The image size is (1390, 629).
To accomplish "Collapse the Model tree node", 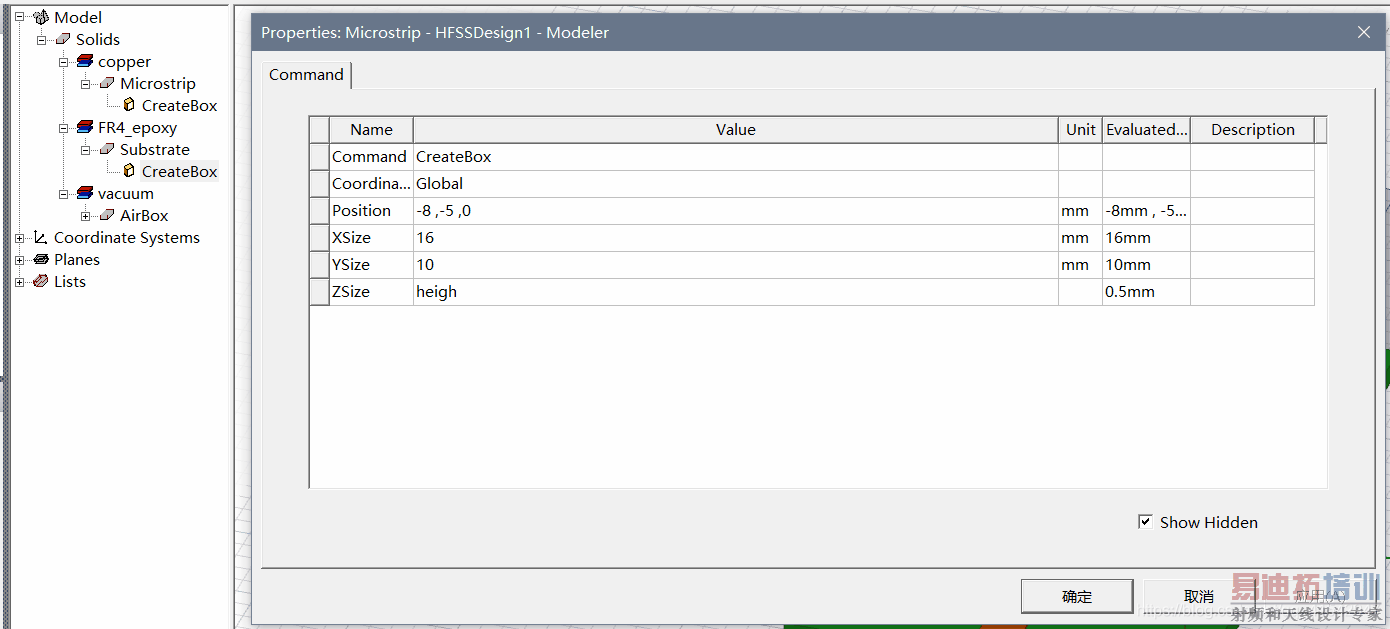I will 19,17.
